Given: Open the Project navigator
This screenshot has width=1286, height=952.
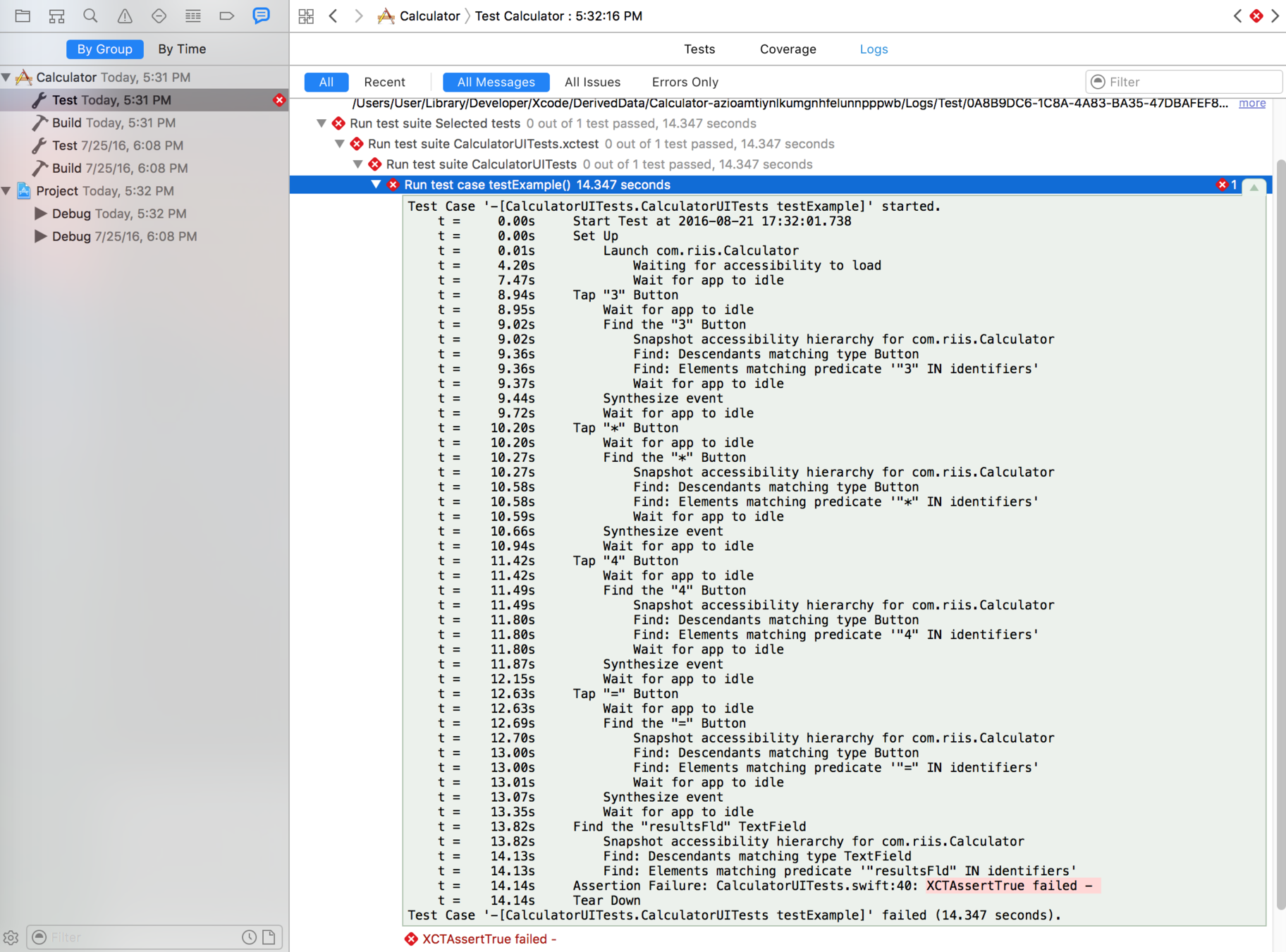Looking at the screenshot, I should pos(23,16).
